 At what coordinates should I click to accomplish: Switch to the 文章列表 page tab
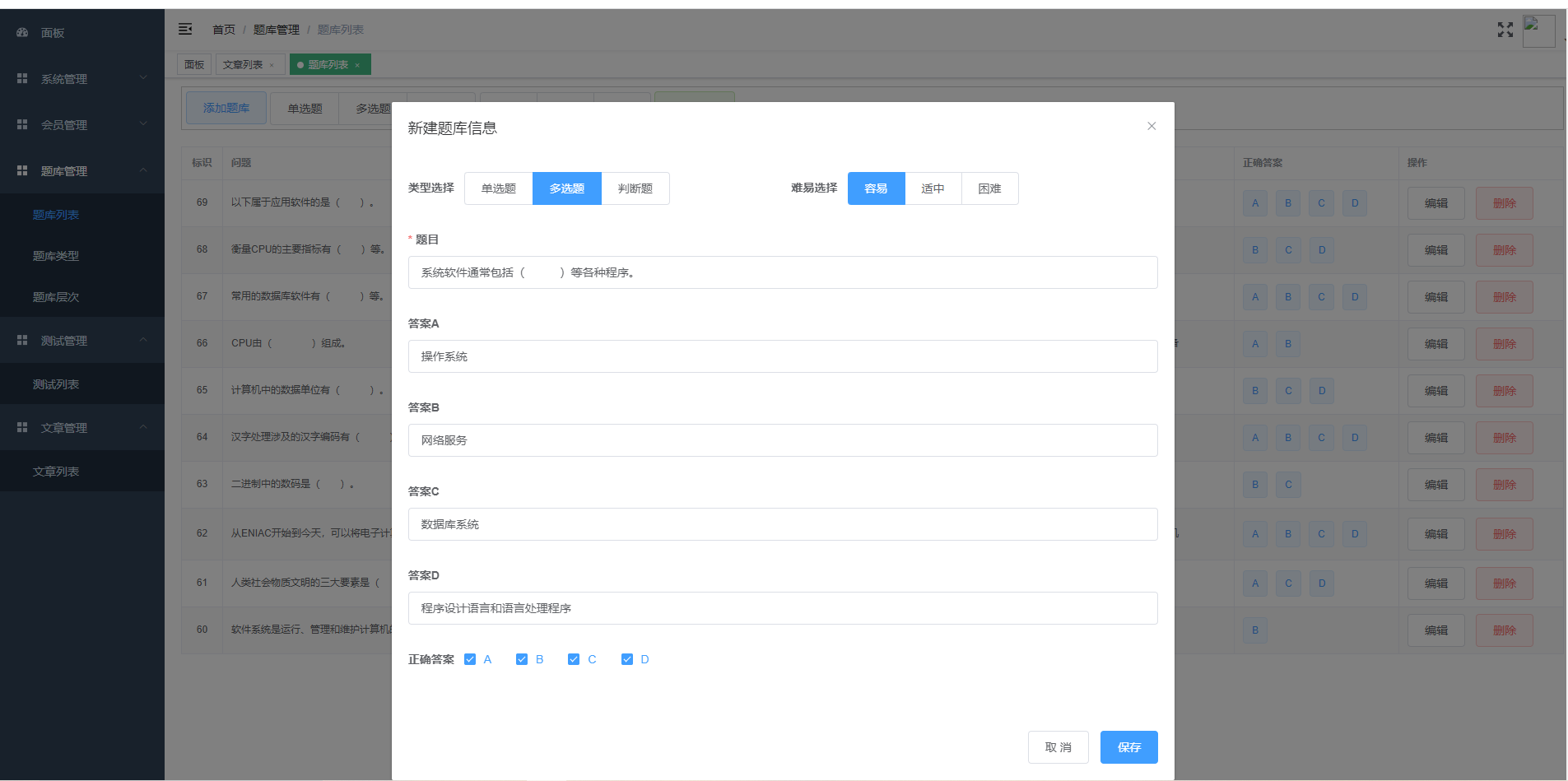tap(250, 64)
